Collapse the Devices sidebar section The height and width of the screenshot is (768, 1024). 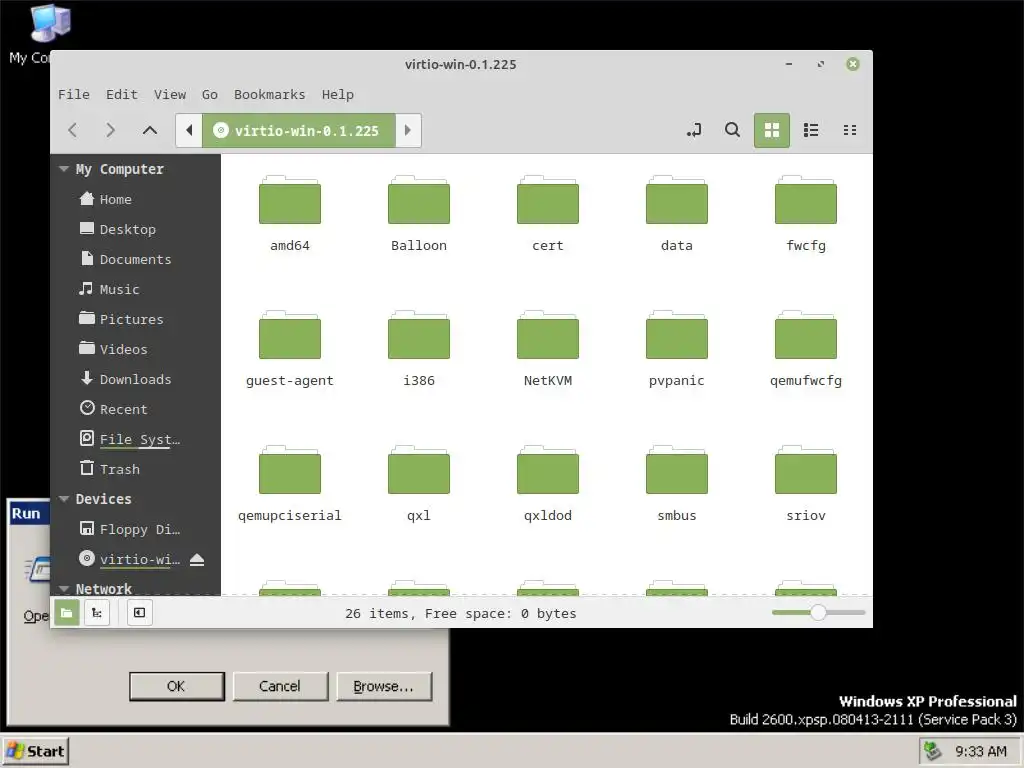(x=63, y=499)
